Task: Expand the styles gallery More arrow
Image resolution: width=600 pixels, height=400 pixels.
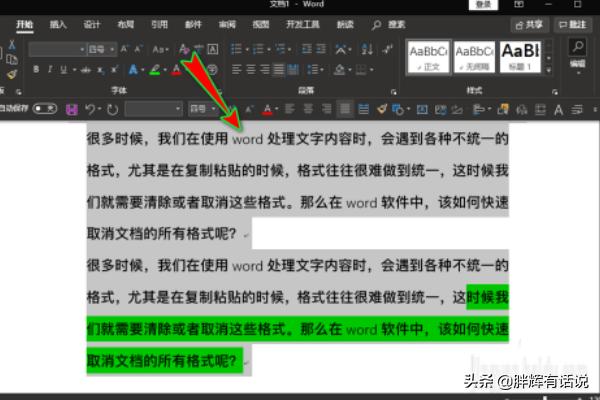Action: point(548,71)
